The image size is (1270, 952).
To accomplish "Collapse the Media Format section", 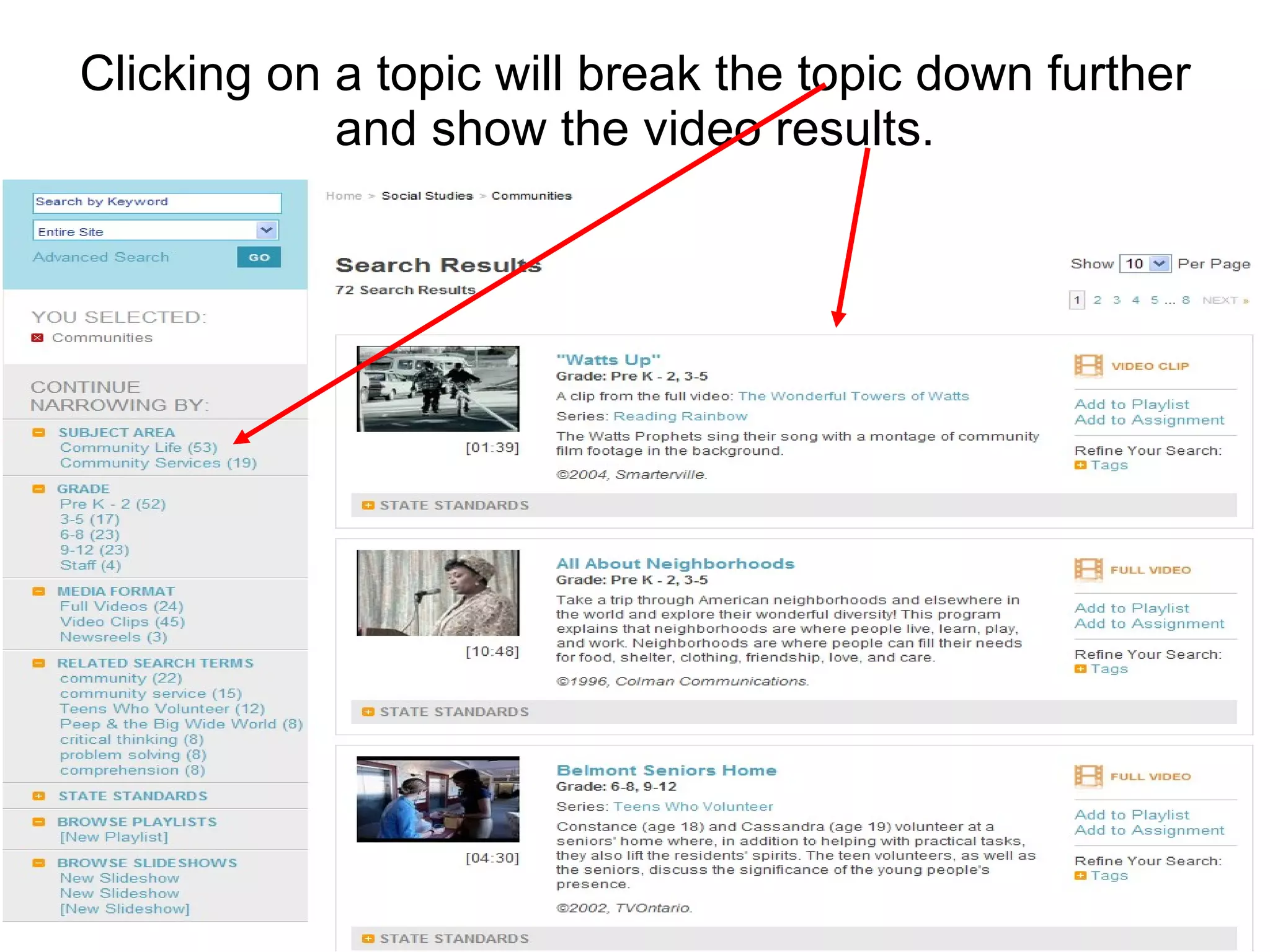I will click(38, 591).
